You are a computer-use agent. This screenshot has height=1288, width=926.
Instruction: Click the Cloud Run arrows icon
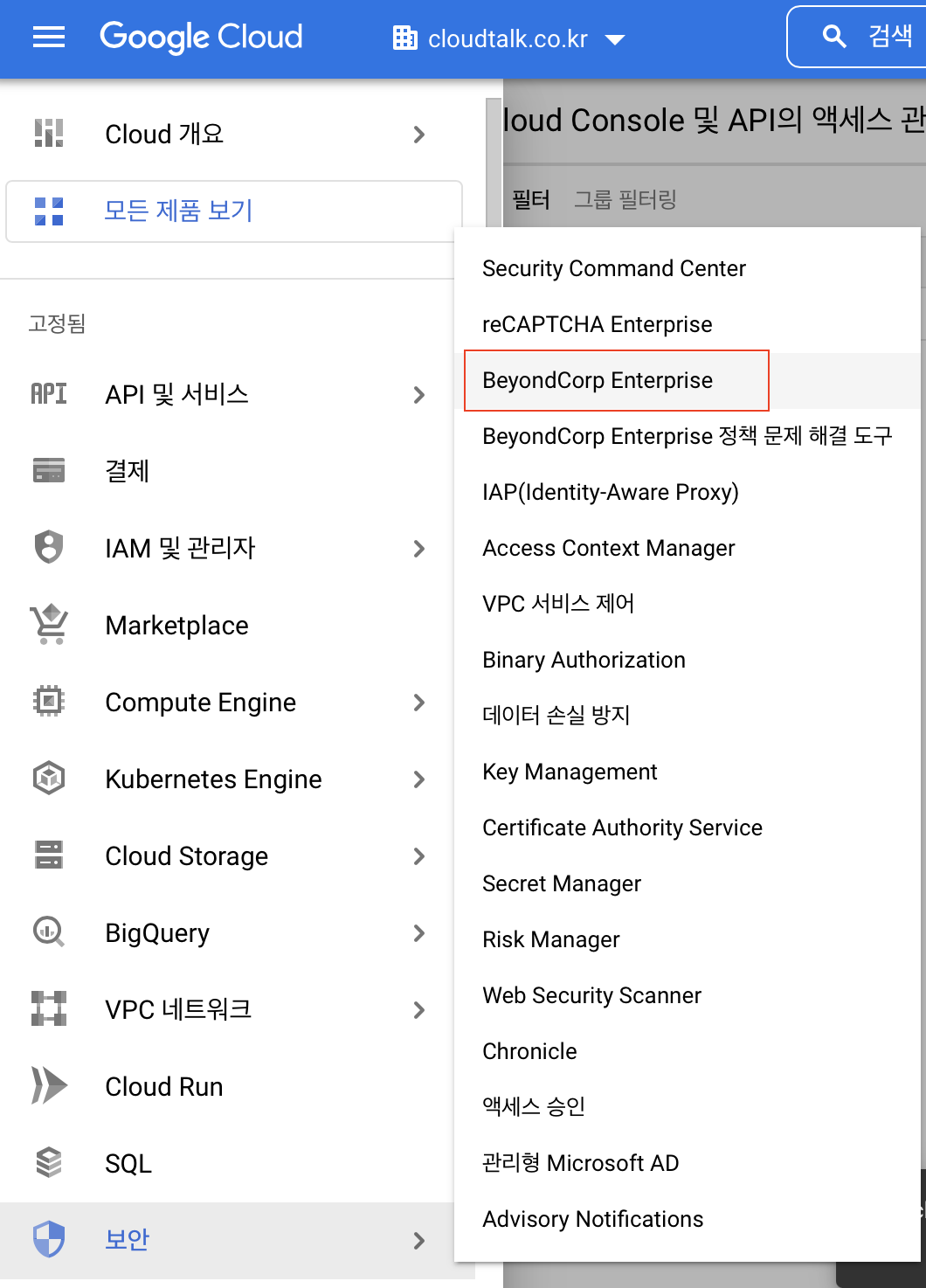click(x=49, y=1085)
